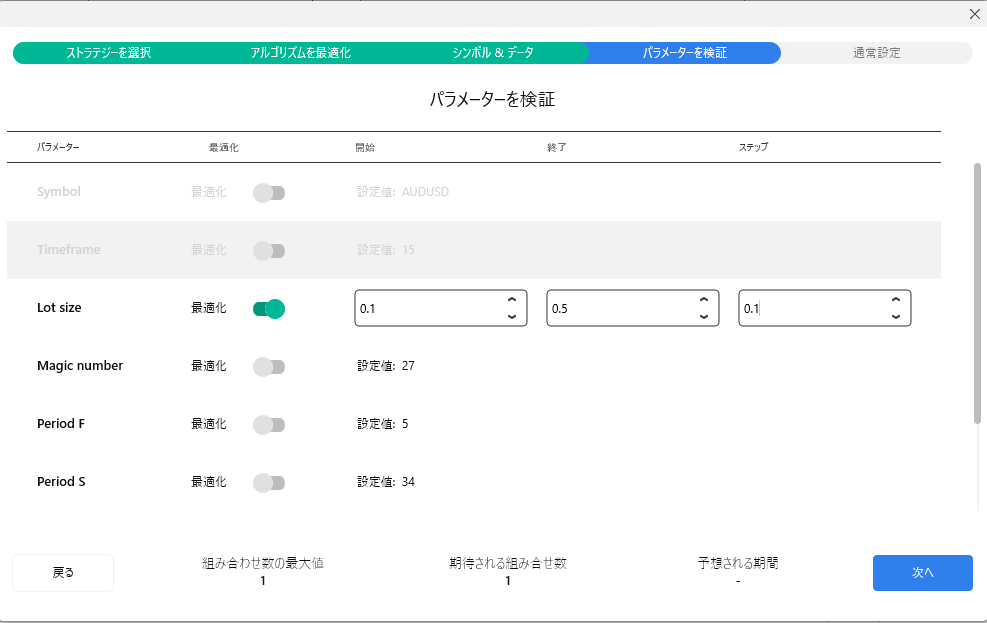Click the 次へ button
This screenshot has width=987, height=623.
923,573
